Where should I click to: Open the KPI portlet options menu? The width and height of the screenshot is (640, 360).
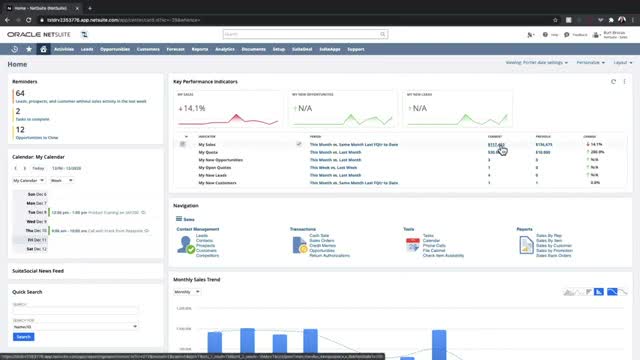tap(624, 82)
